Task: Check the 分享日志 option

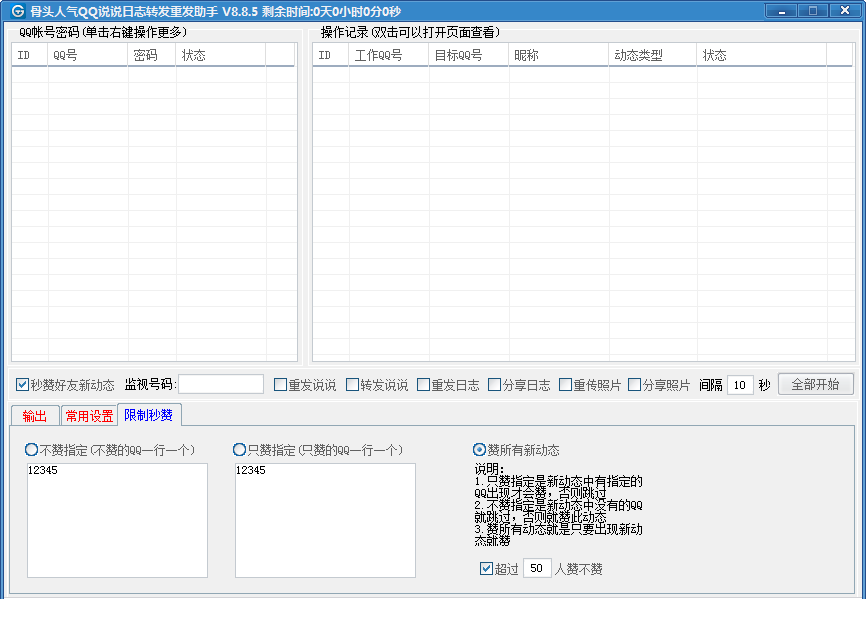Action: point(494,384)
